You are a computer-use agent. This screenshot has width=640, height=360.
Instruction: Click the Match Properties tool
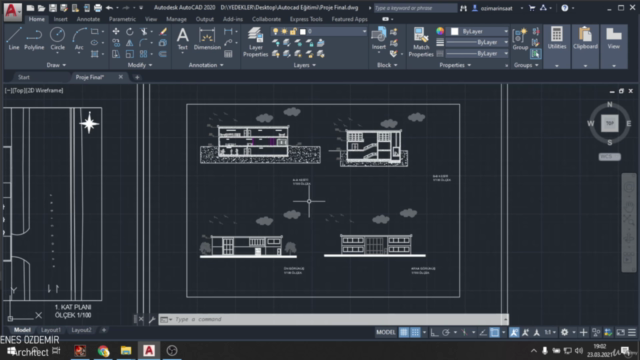click(421, 42)
